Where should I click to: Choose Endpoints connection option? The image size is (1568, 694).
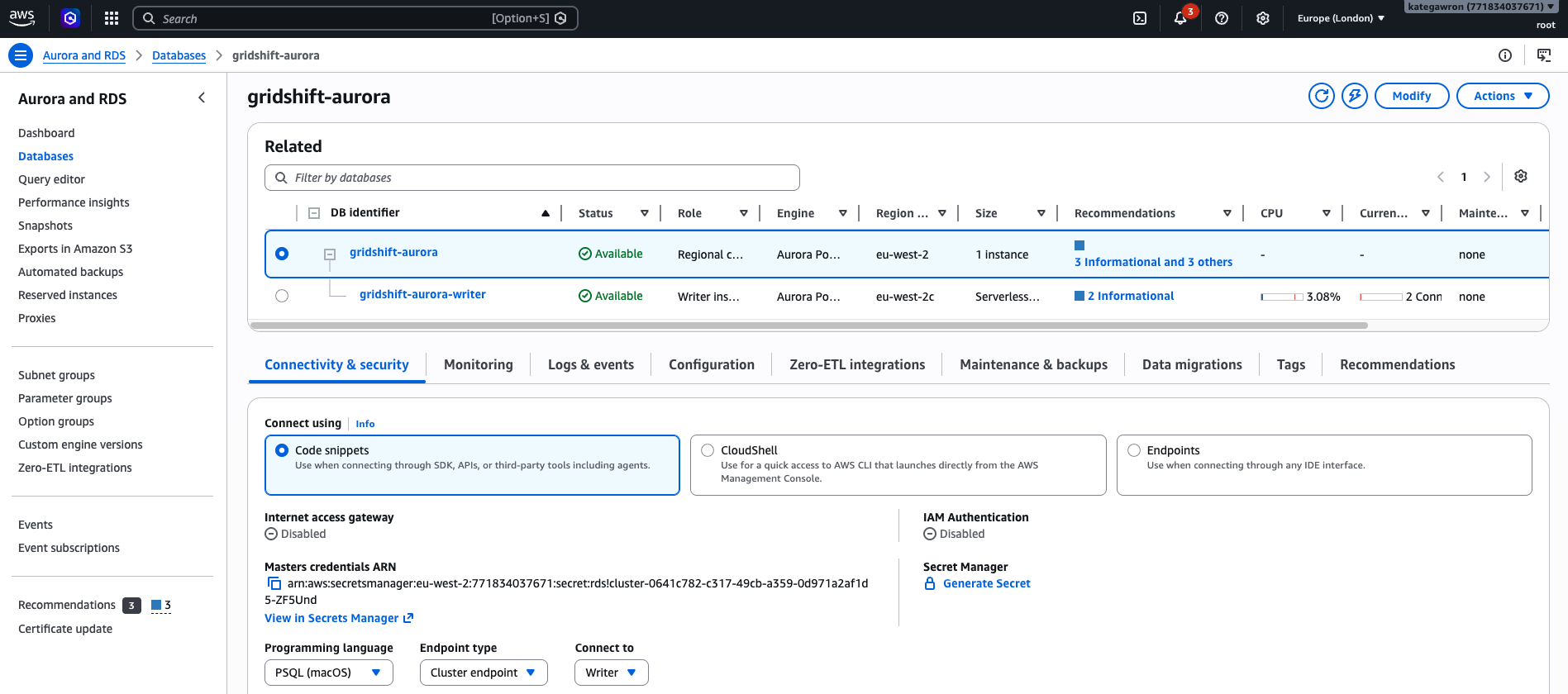click(x=1324, y=465)
